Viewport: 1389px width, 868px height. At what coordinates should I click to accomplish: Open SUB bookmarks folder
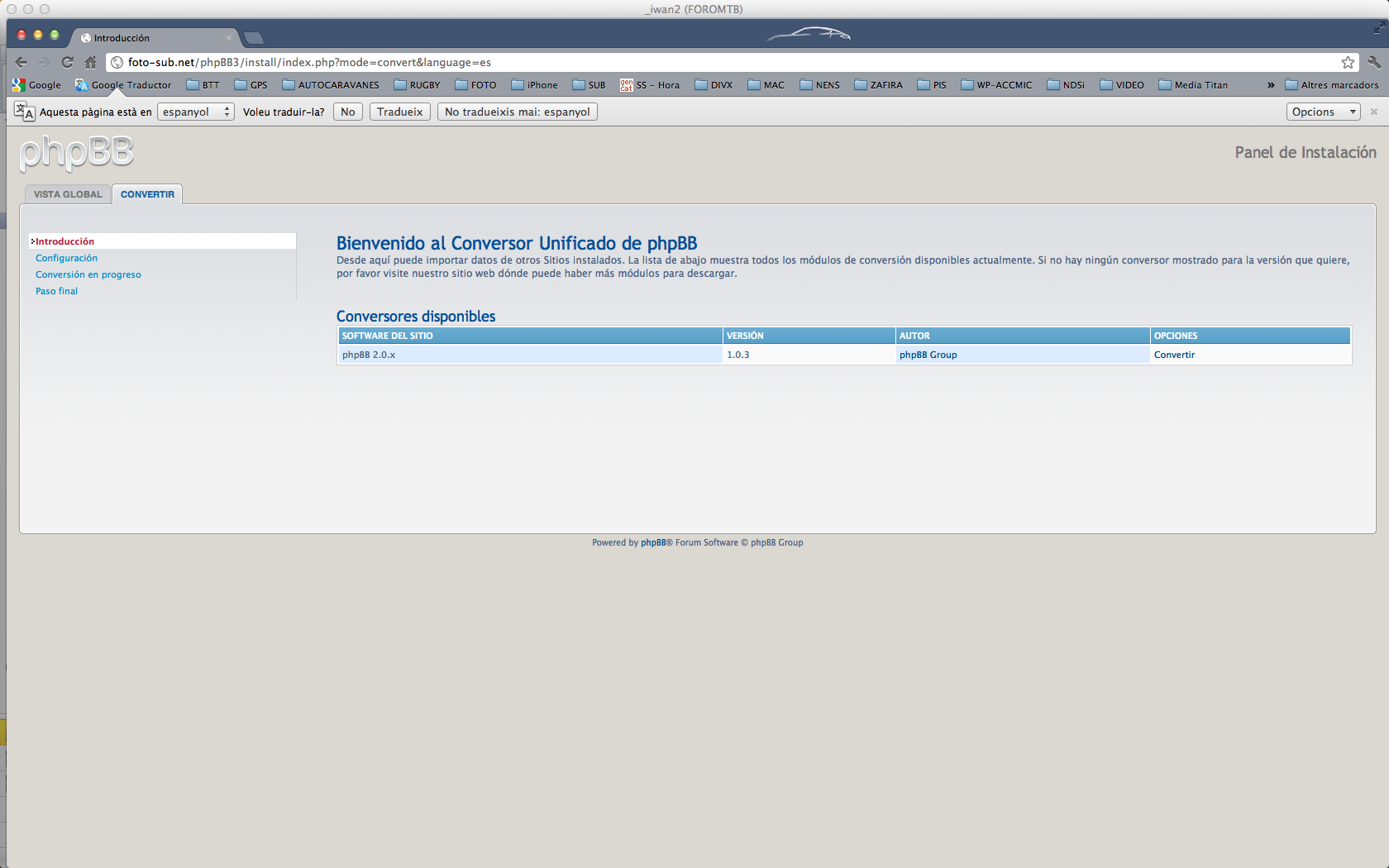(589, 85)
